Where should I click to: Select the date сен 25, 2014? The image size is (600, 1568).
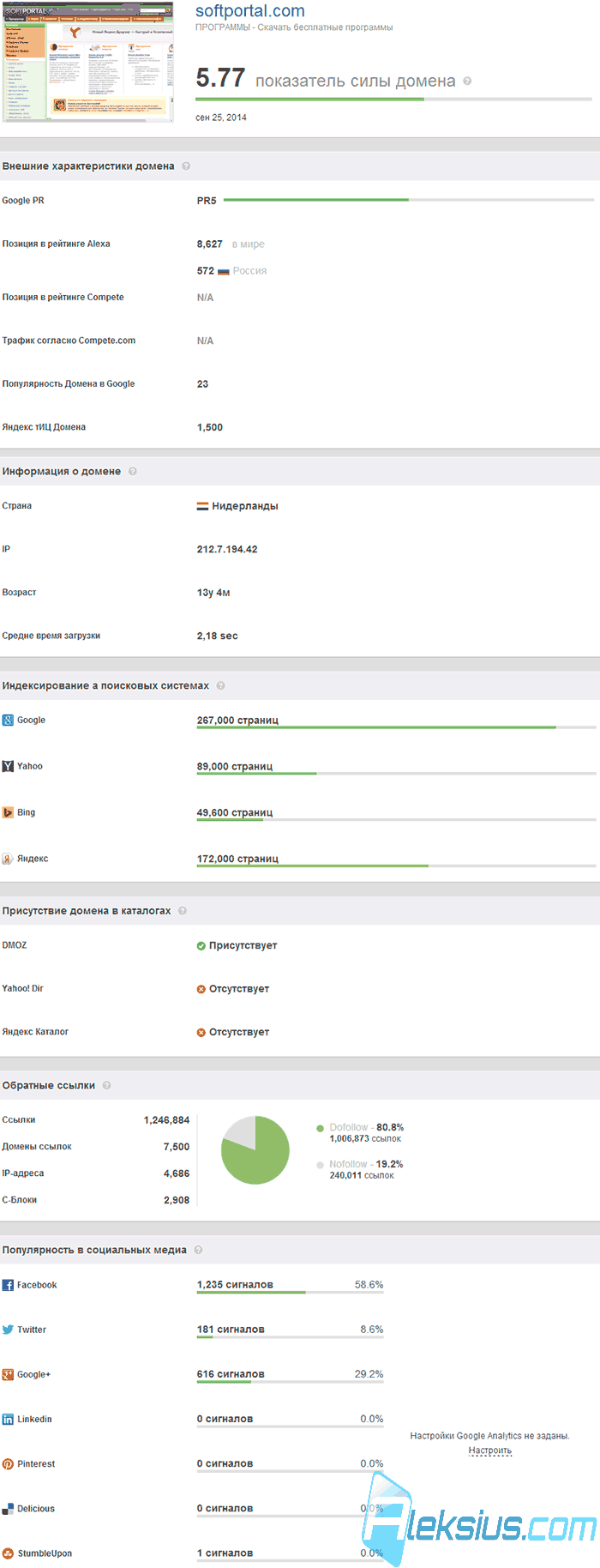coord(221,118)
